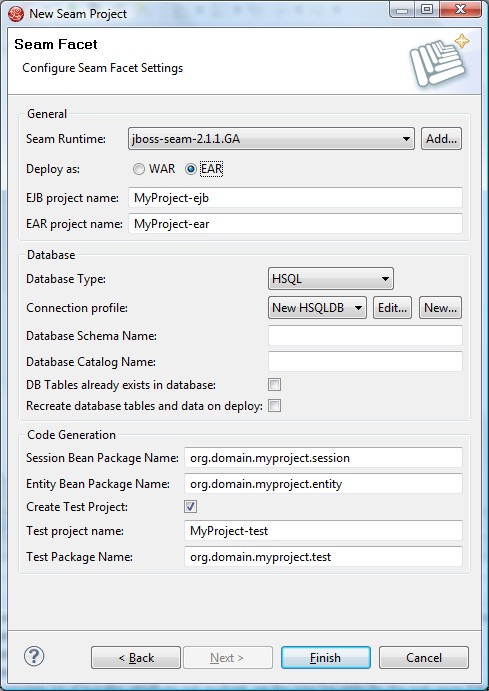Cancel the New Seam Project wizard
The image size is (489, 691).
click(424, 658)
